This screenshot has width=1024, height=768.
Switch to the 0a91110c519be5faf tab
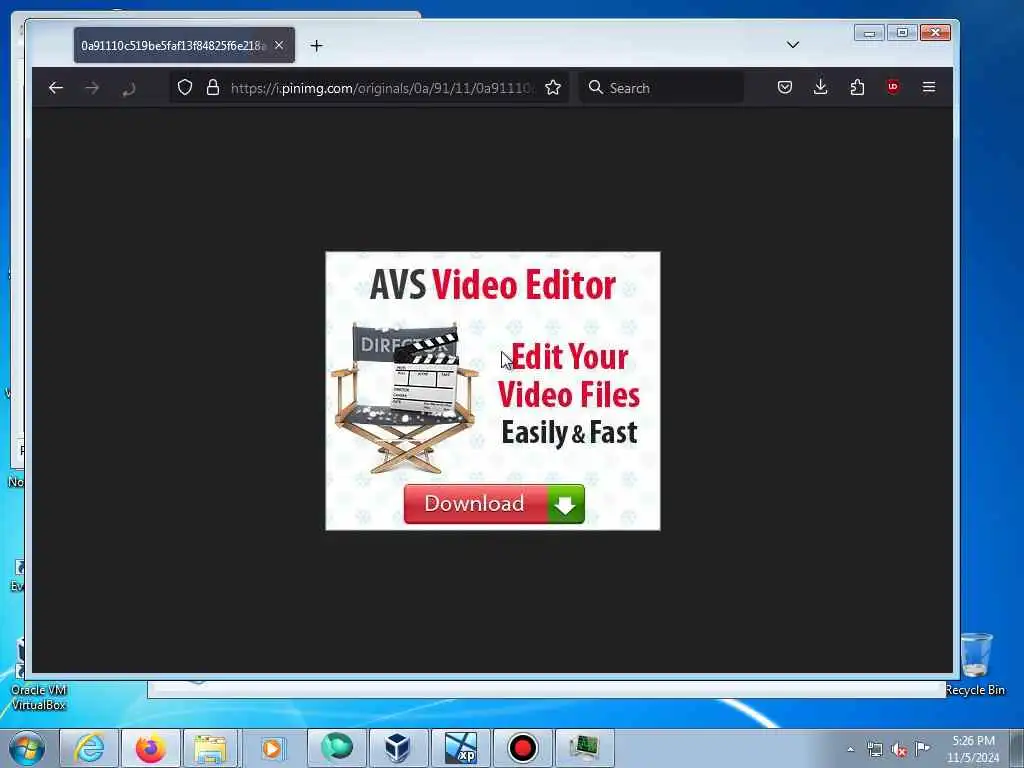click(x=184, y=45)
